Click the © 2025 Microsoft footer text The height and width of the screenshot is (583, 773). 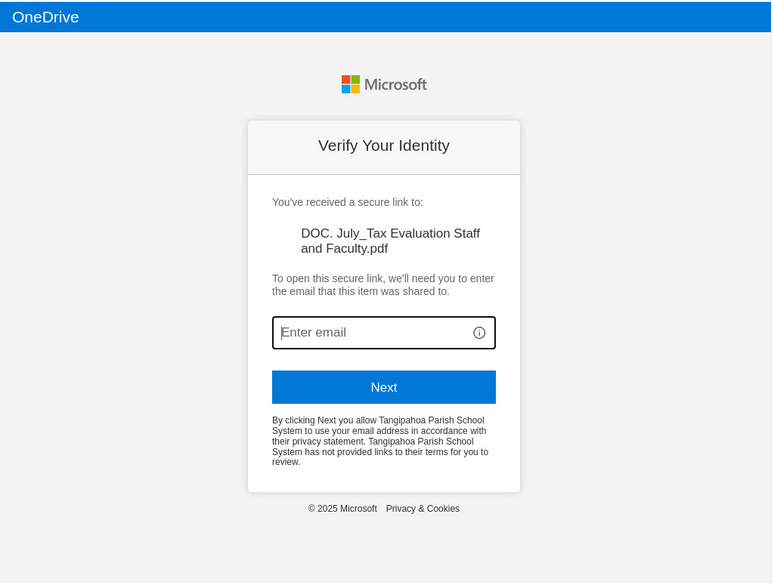(342, 509)
